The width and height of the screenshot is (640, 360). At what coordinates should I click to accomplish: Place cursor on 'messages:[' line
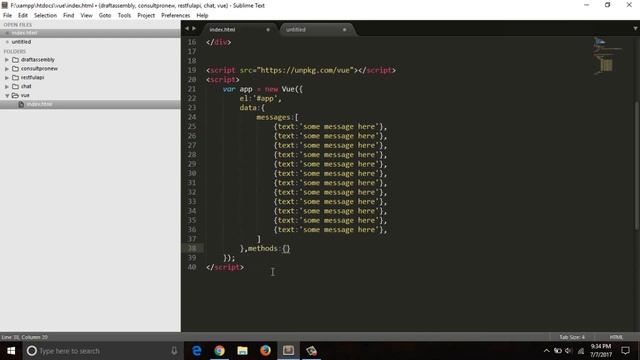pos(277,117)
